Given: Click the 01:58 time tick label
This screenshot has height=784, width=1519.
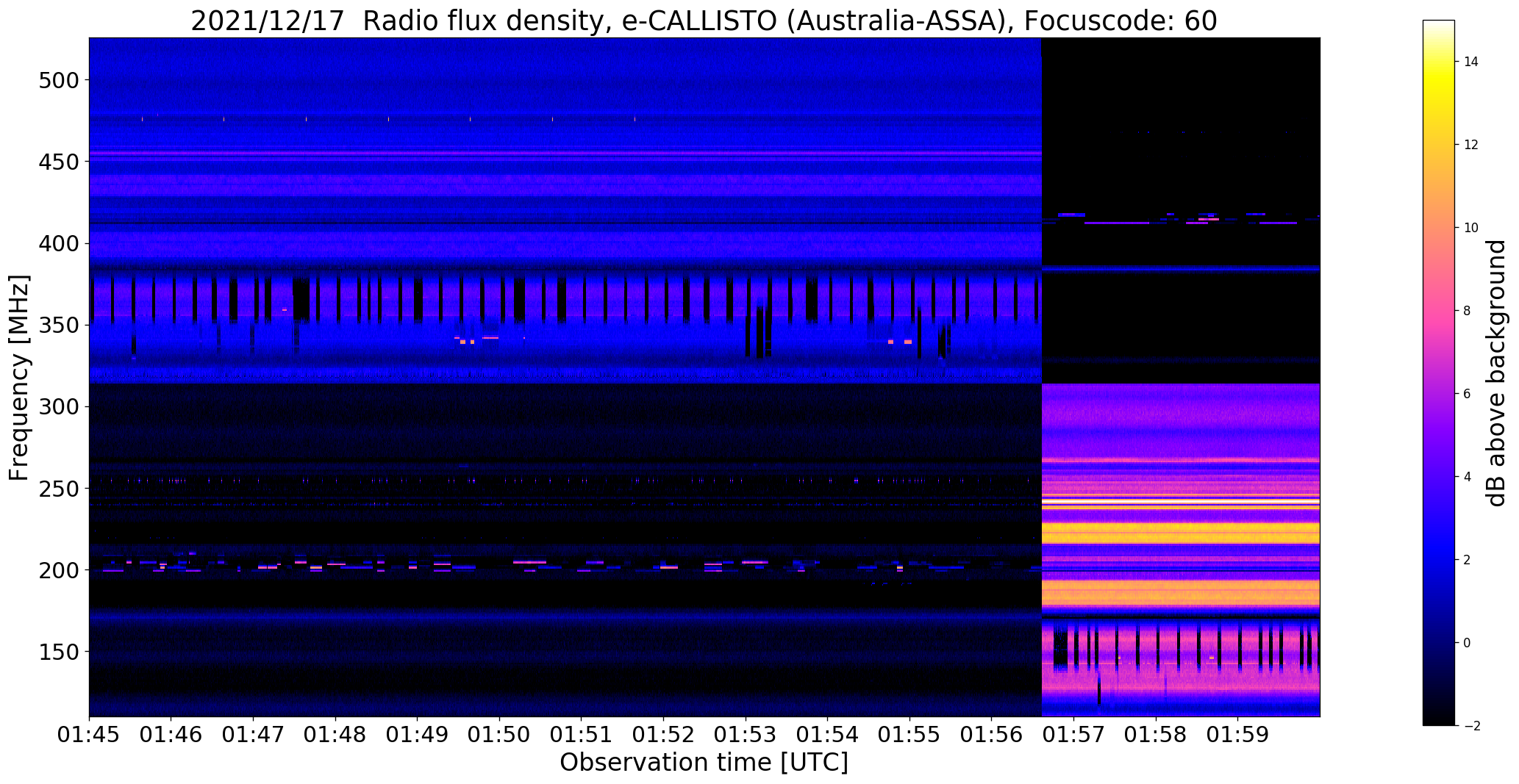Looking at the screenshot, I should (x=1157, y=735).
